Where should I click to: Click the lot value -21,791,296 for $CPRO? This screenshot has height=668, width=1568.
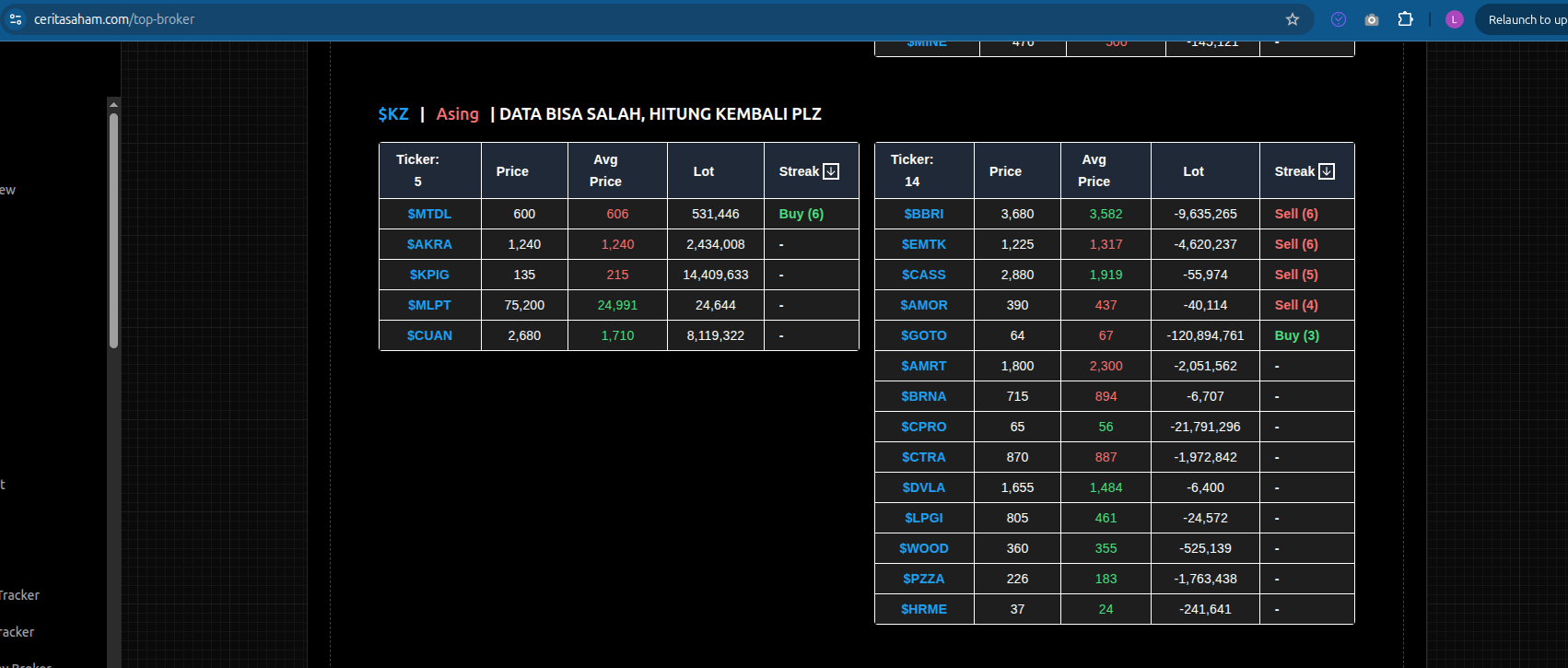click(1205, 427)
